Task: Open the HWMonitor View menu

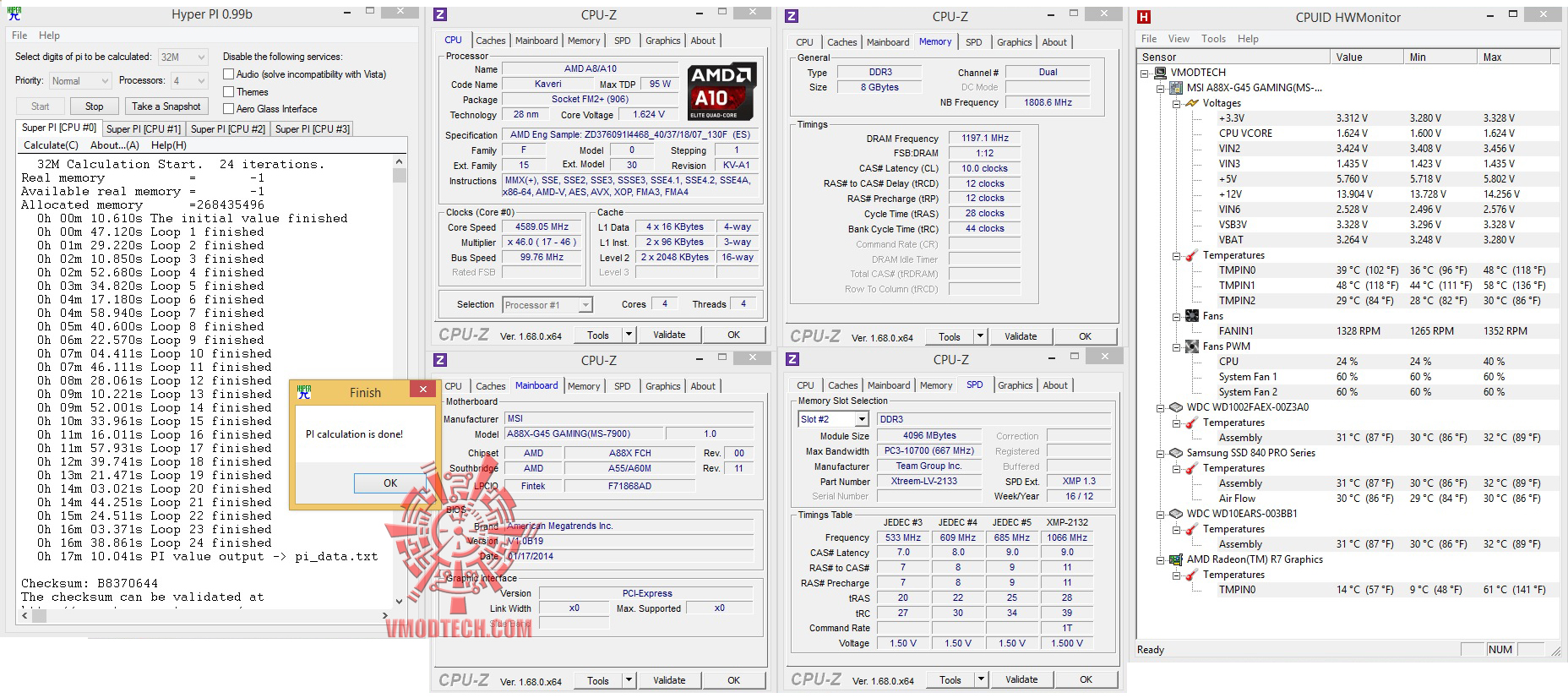Action: [x=1179, y=39]
